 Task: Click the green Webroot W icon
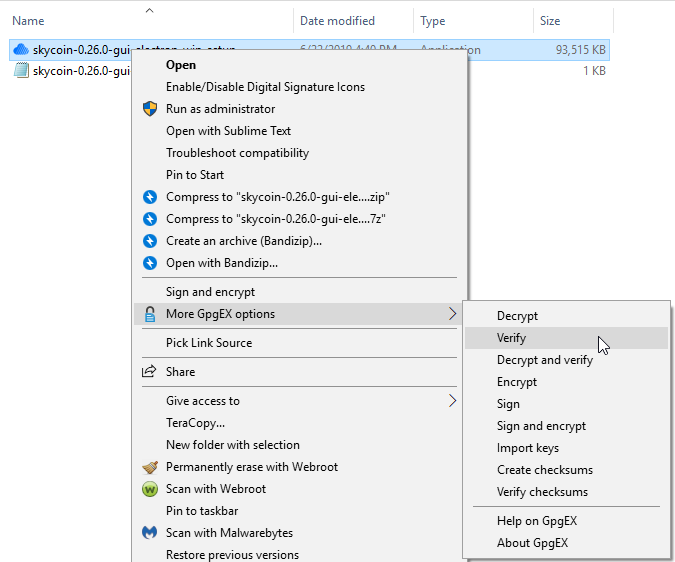150,489
